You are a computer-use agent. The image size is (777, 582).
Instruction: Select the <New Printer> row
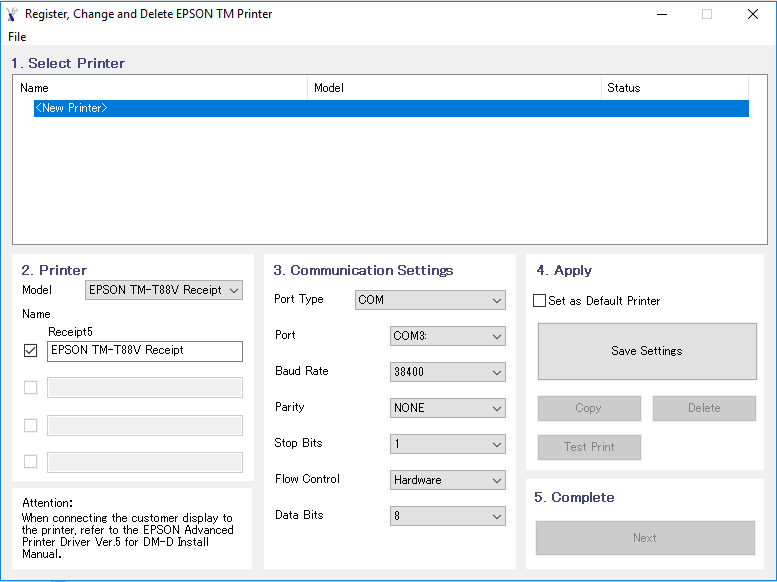point(391,108)
